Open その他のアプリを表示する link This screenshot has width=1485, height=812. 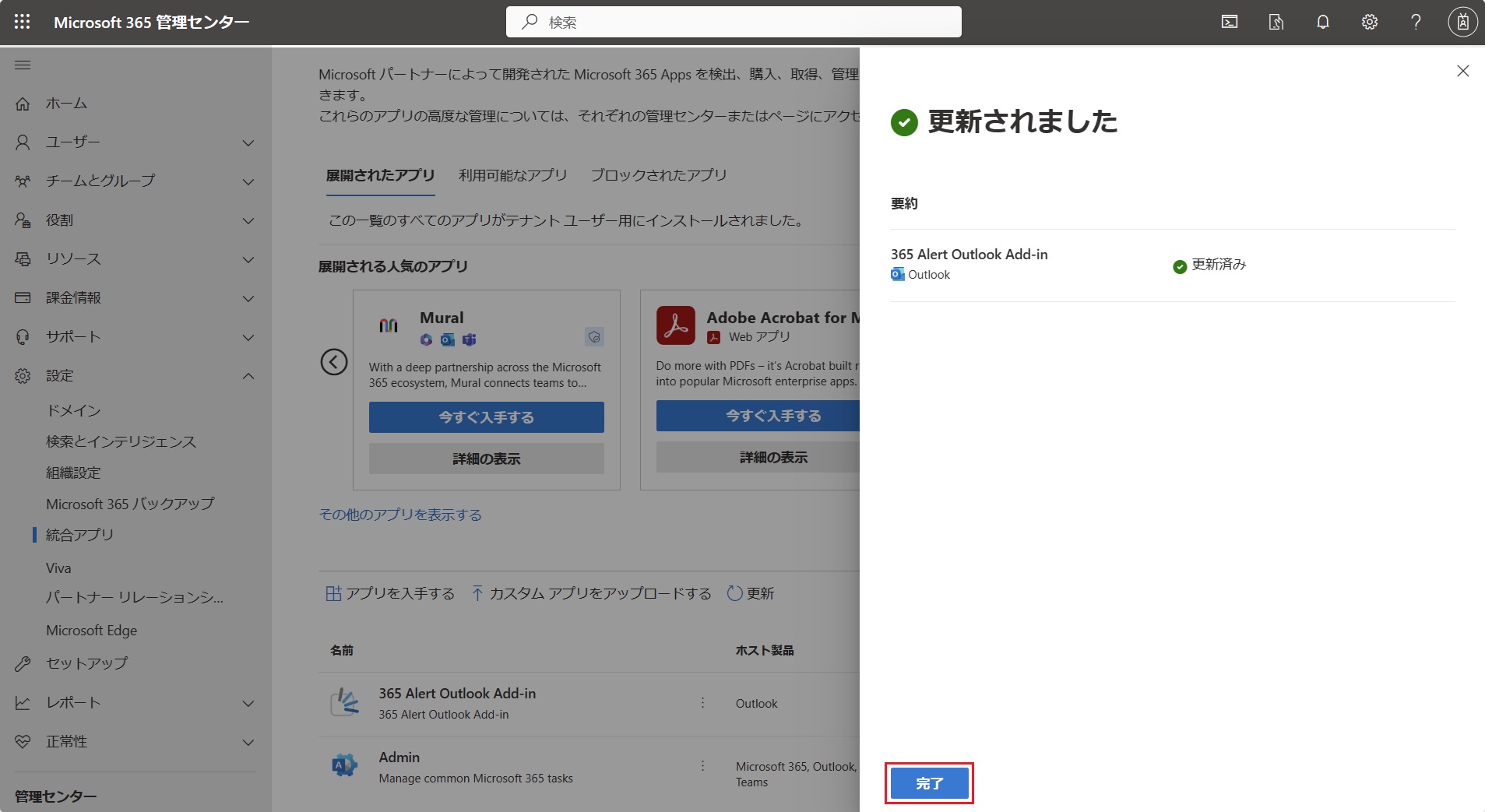[400, 515]
